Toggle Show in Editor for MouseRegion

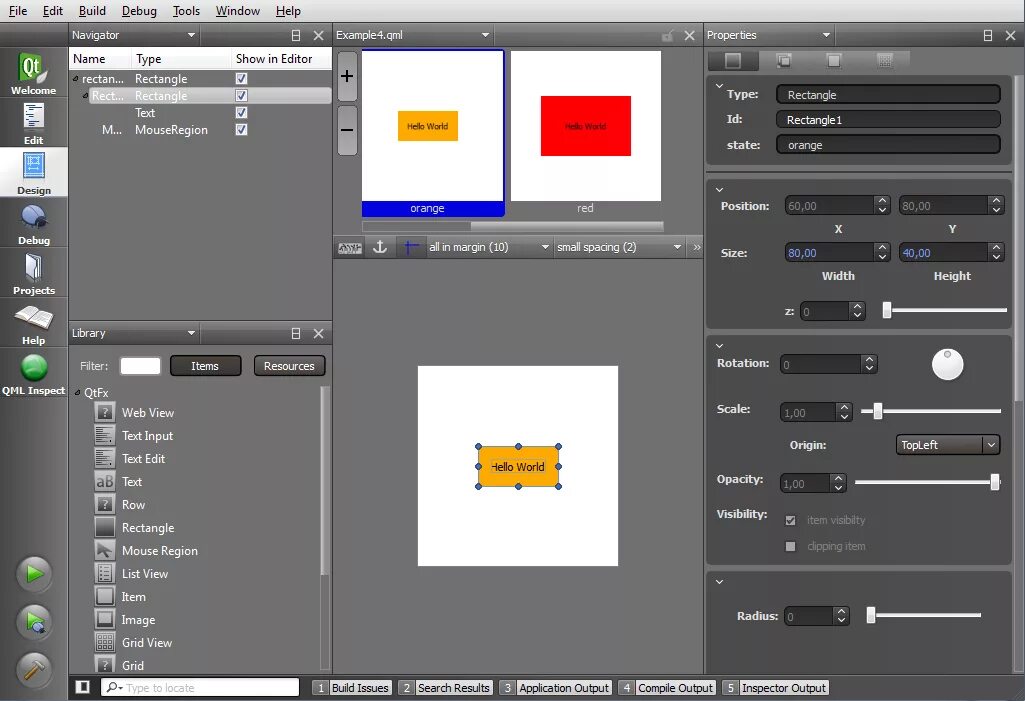click(x=241, y=129)
